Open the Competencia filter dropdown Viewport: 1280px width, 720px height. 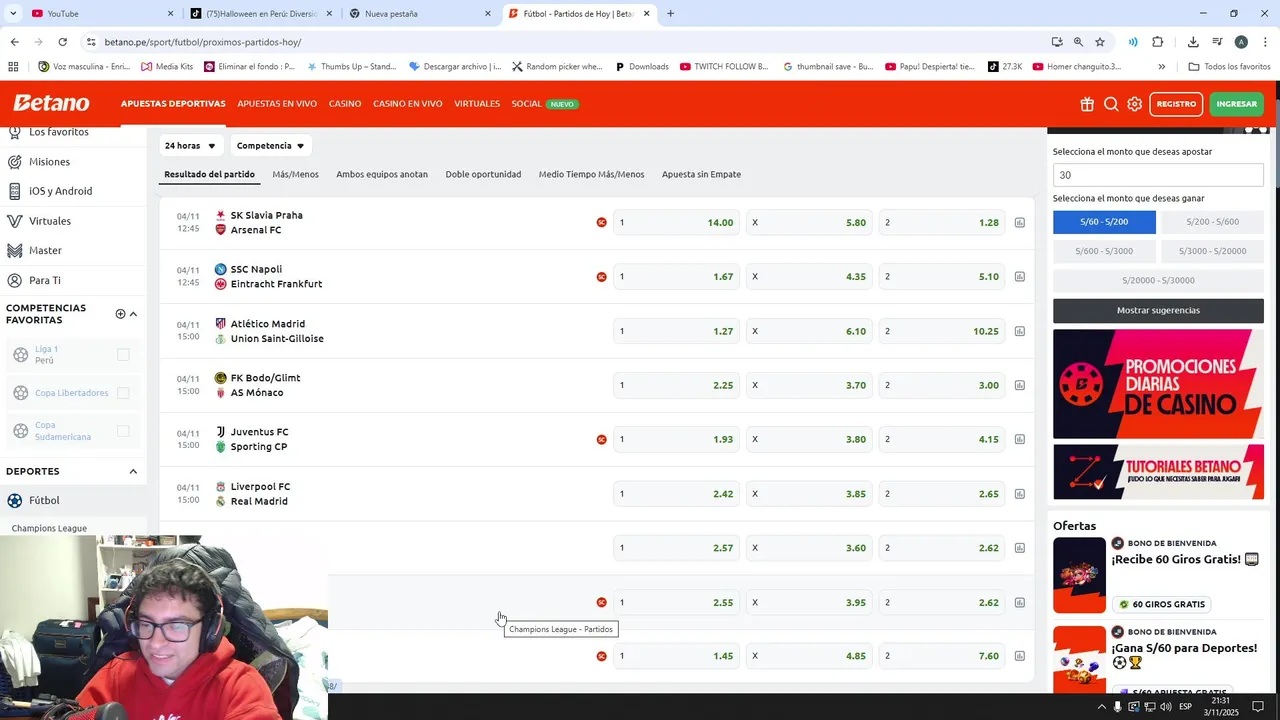pyautogui.click(x=270, y=146)
